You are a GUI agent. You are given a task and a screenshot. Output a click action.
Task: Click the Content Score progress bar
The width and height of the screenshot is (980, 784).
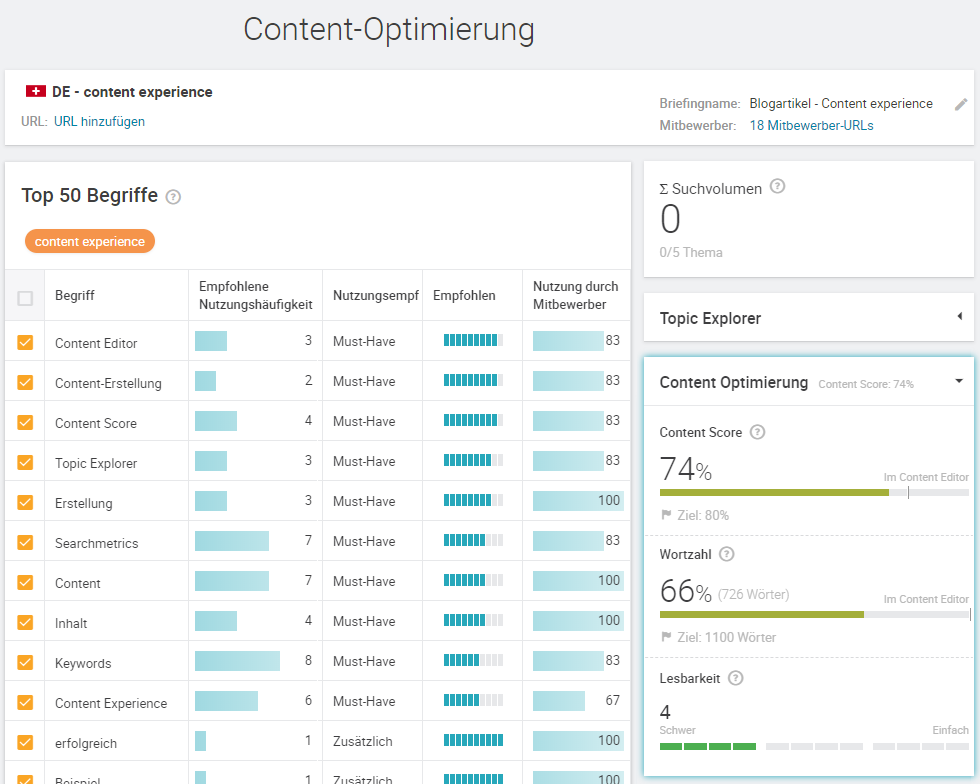pos(813,492)
